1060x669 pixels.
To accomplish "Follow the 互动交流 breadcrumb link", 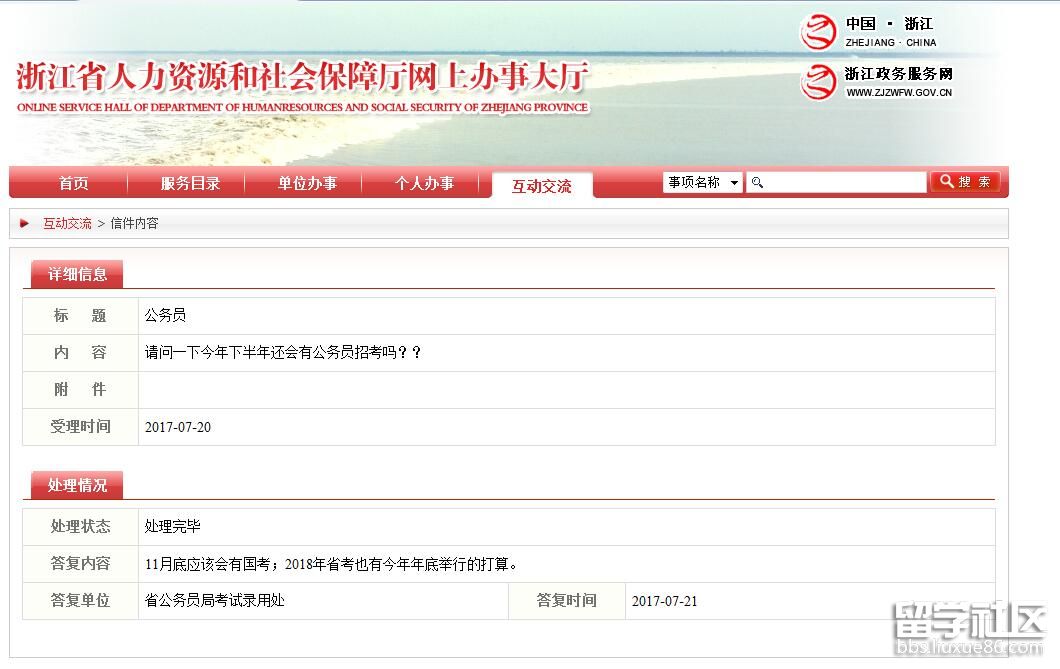I will [x=67, y=223].
